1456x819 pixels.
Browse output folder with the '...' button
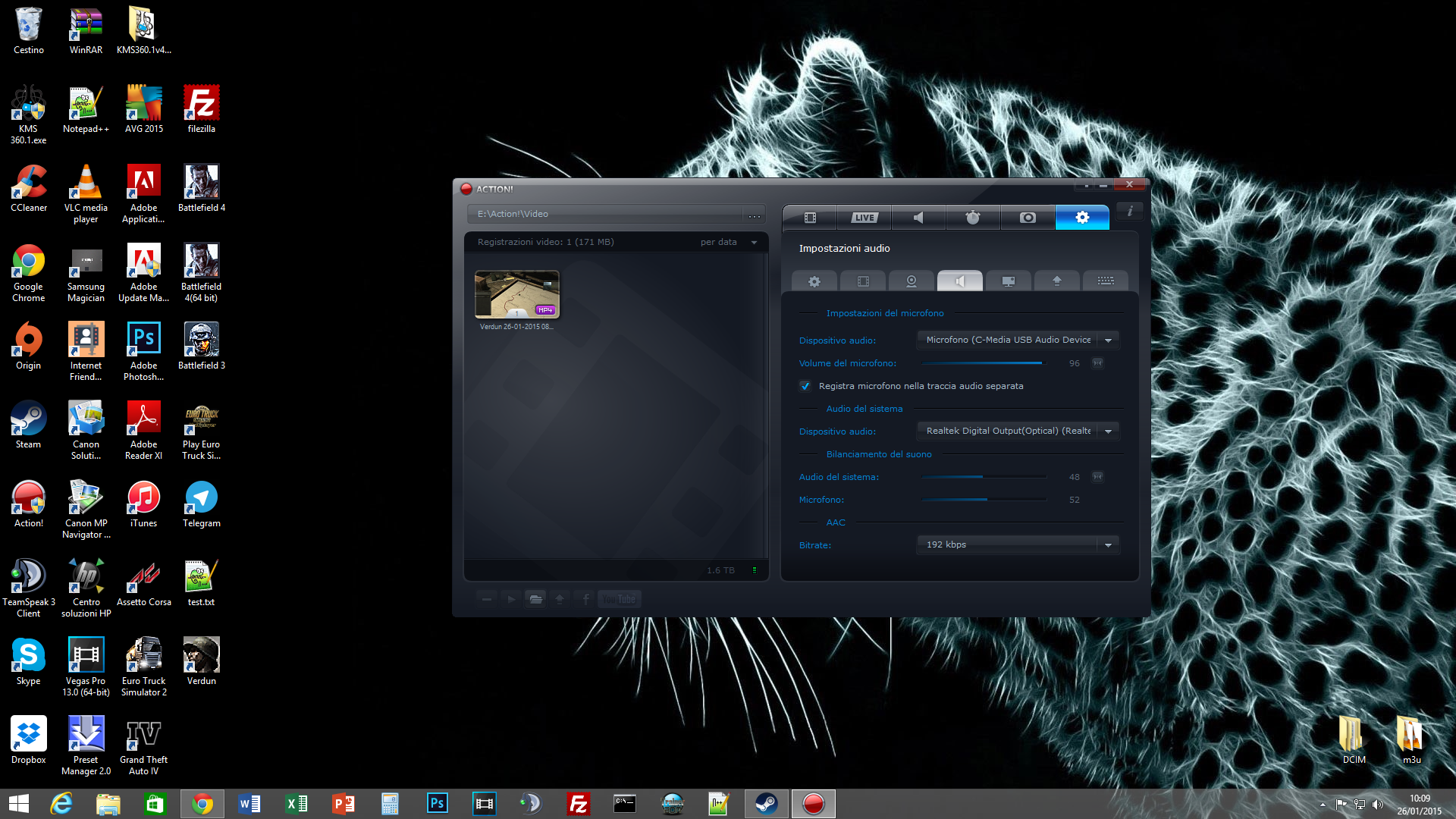(754, 215)
